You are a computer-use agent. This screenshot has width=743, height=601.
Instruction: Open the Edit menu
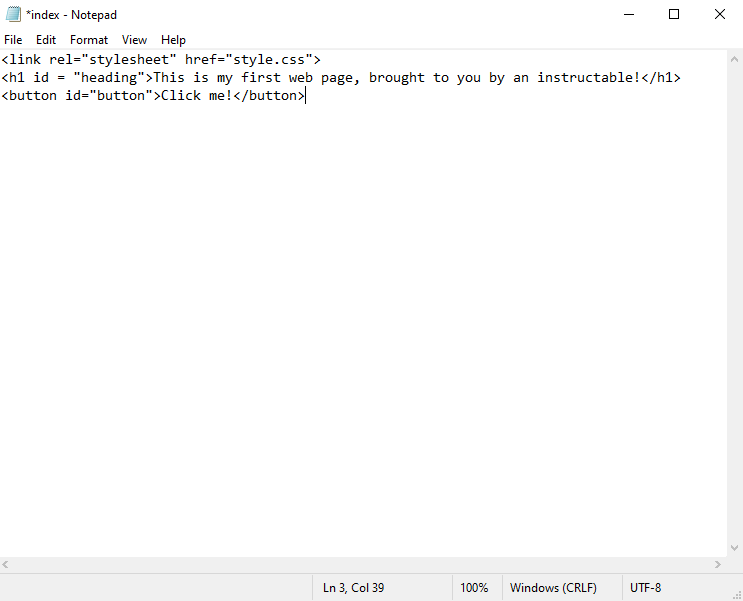(x=46, y=40)
